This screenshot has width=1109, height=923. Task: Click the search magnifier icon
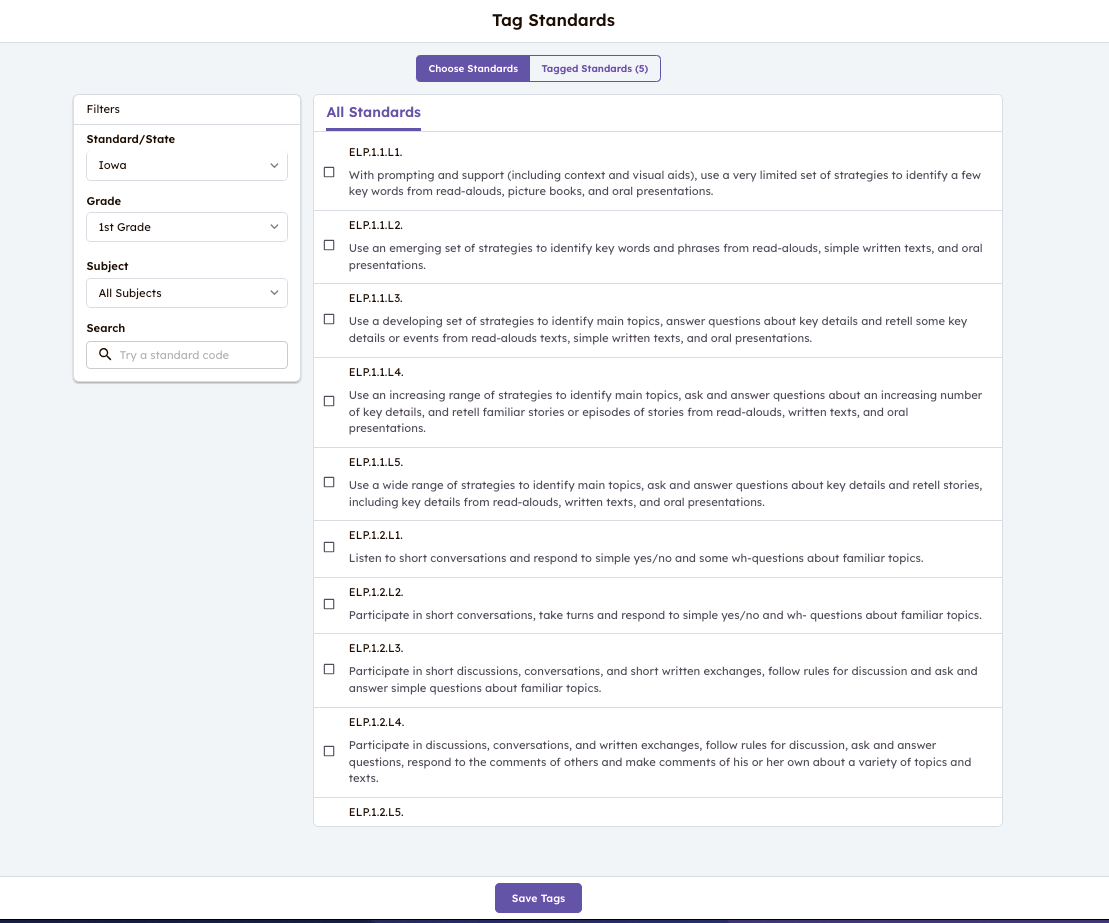coord(105,354)
